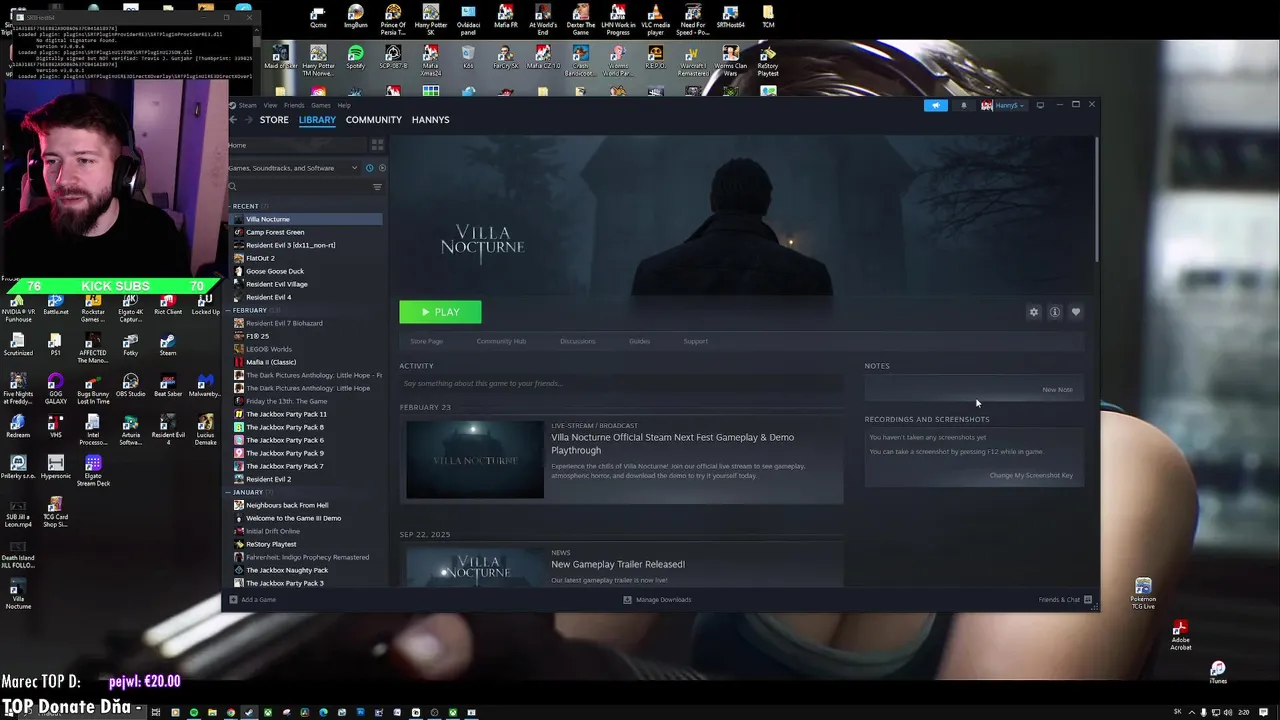This screenshot has height=720, width=1280.
Task: Switch to the COMMUNITY tab
Action: (x=373, y=120)
